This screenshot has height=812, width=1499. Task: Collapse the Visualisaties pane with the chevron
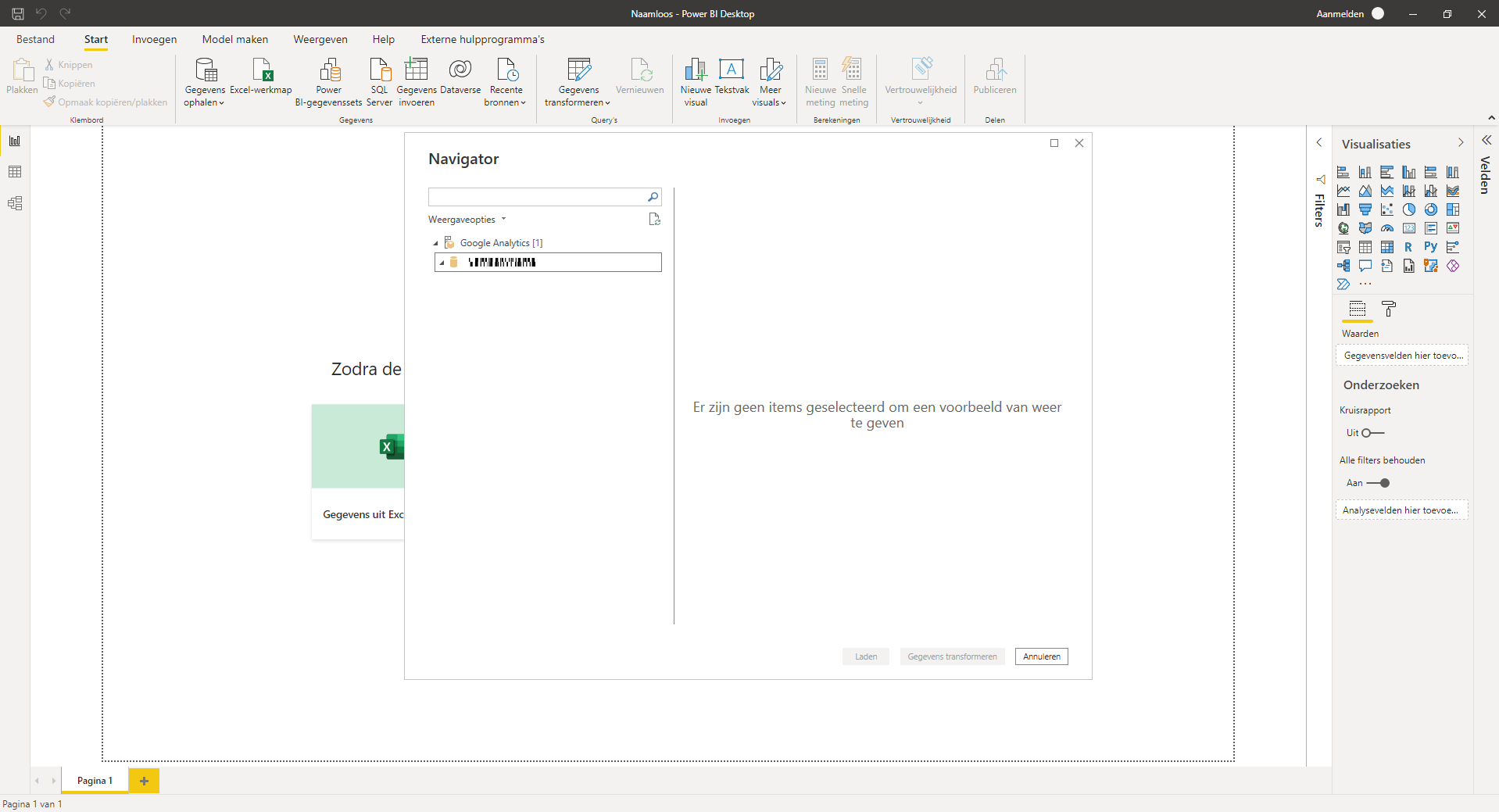click(x=1460, y=143)
